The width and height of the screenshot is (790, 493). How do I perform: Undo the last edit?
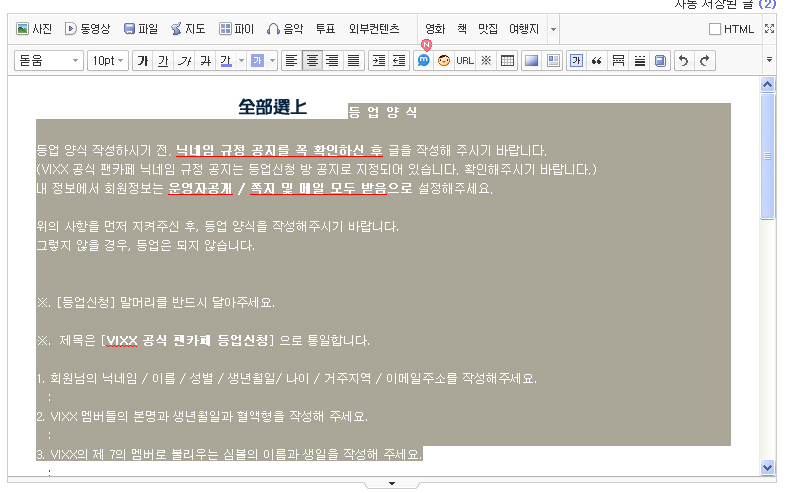click(684, 61)
